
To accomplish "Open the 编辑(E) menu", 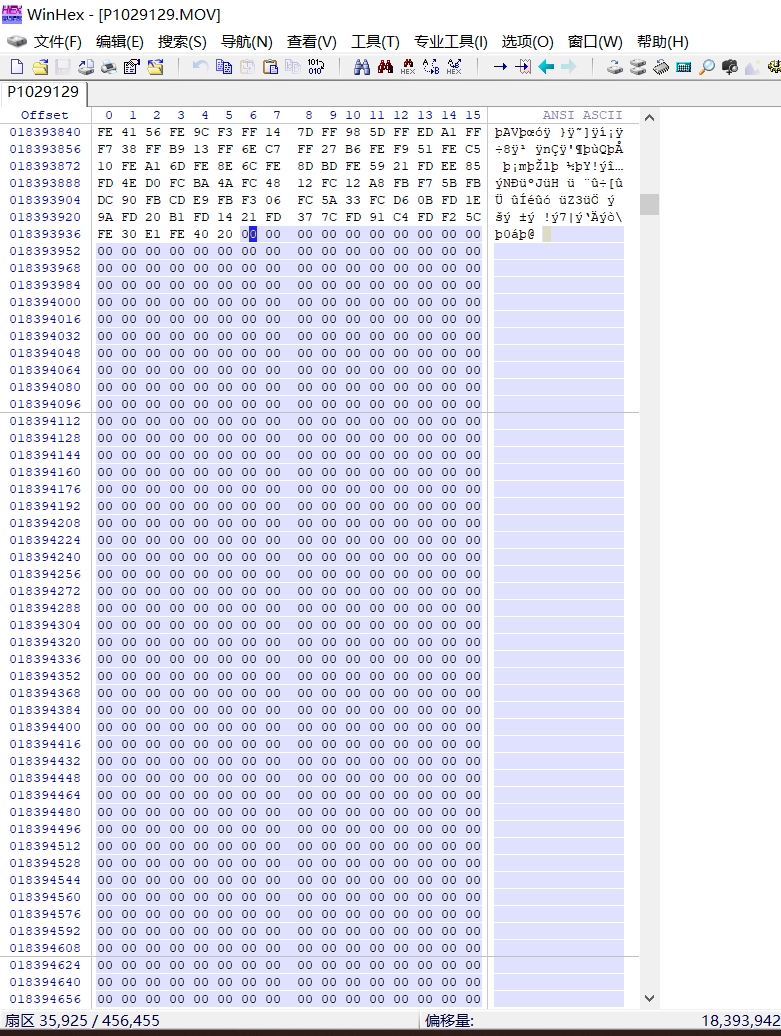I will 120,42.
